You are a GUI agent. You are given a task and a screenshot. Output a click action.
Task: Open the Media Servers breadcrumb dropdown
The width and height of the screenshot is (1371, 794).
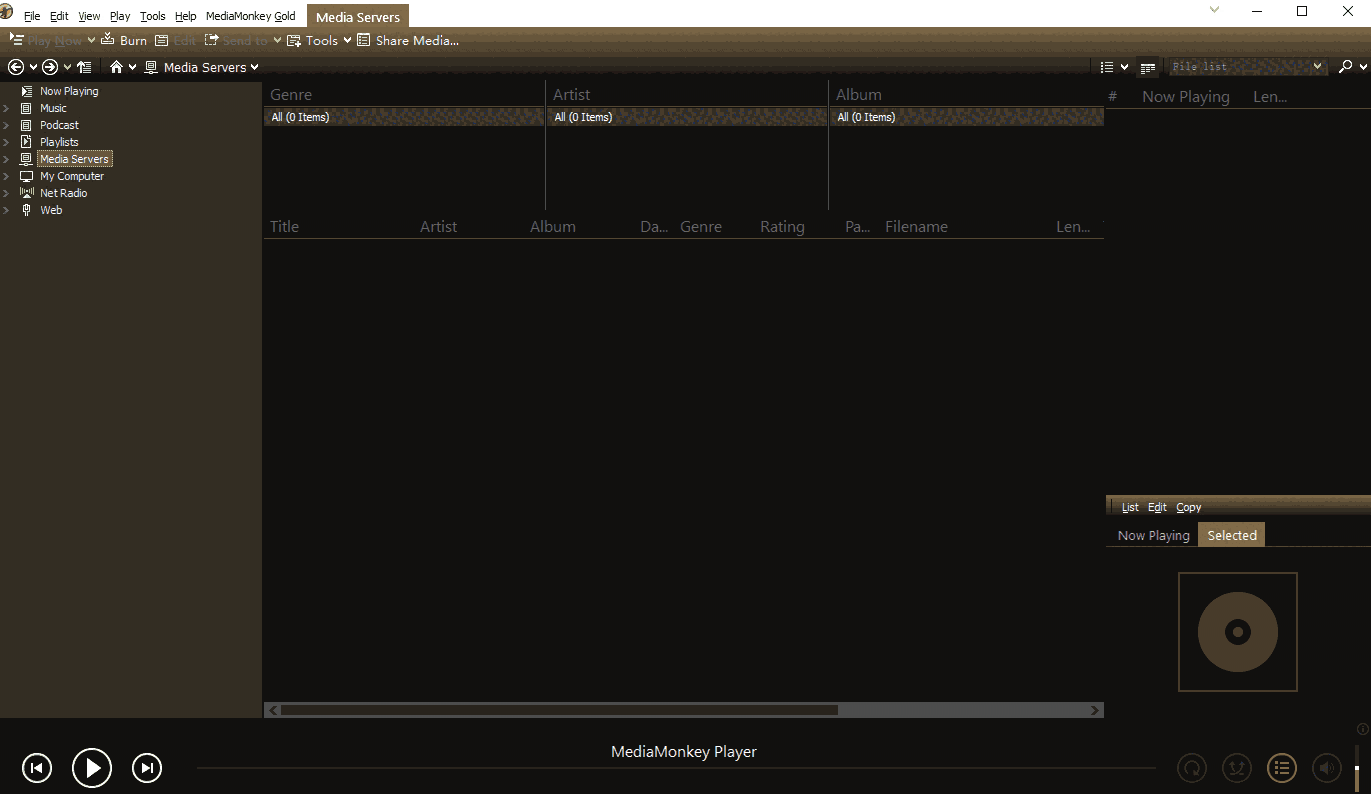(x=255, y=67)
